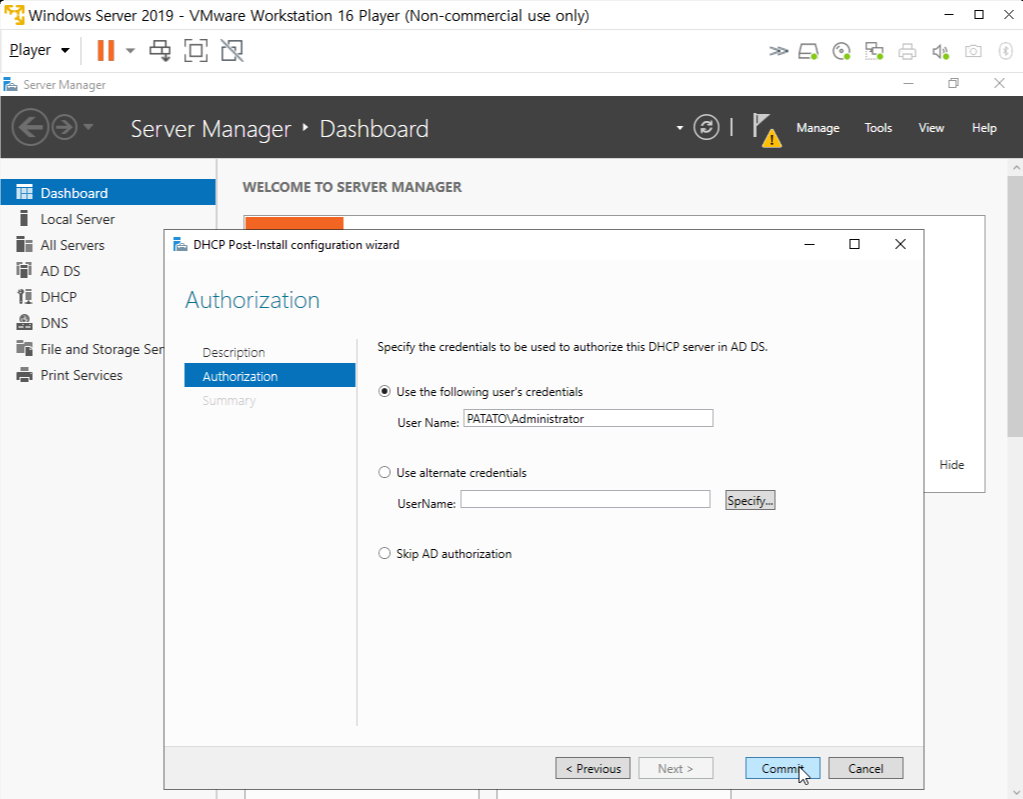Go to the Description step in wizard
1023x799 pixels.
234,352
